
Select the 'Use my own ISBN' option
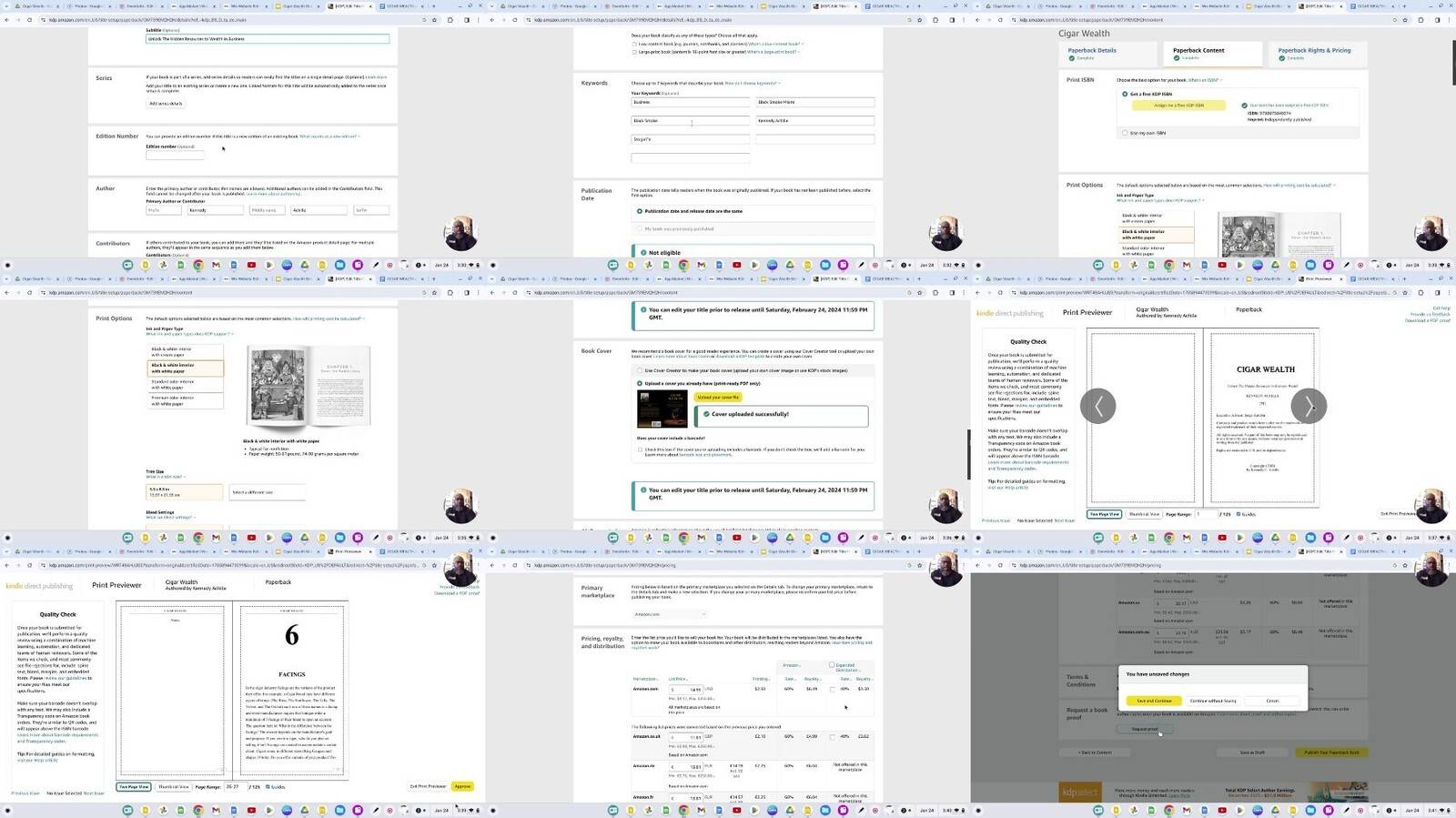[x=1125, y=133]
